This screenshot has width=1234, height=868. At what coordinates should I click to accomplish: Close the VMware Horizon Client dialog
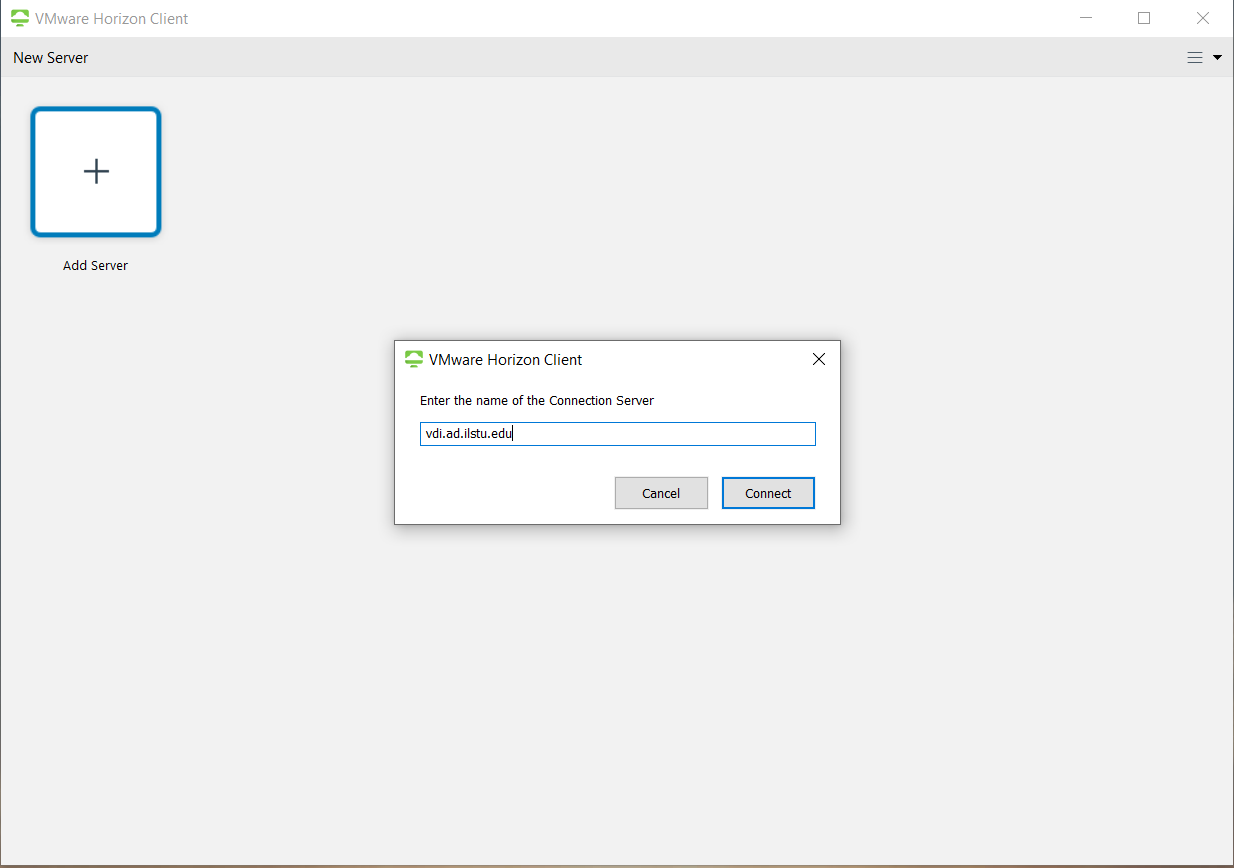pos(819,359)
